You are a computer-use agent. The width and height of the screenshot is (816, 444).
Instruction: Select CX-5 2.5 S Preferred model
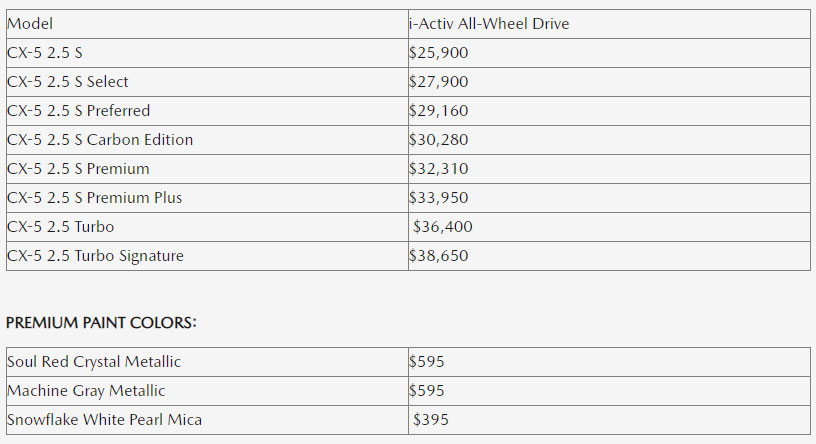click(79, 111)
